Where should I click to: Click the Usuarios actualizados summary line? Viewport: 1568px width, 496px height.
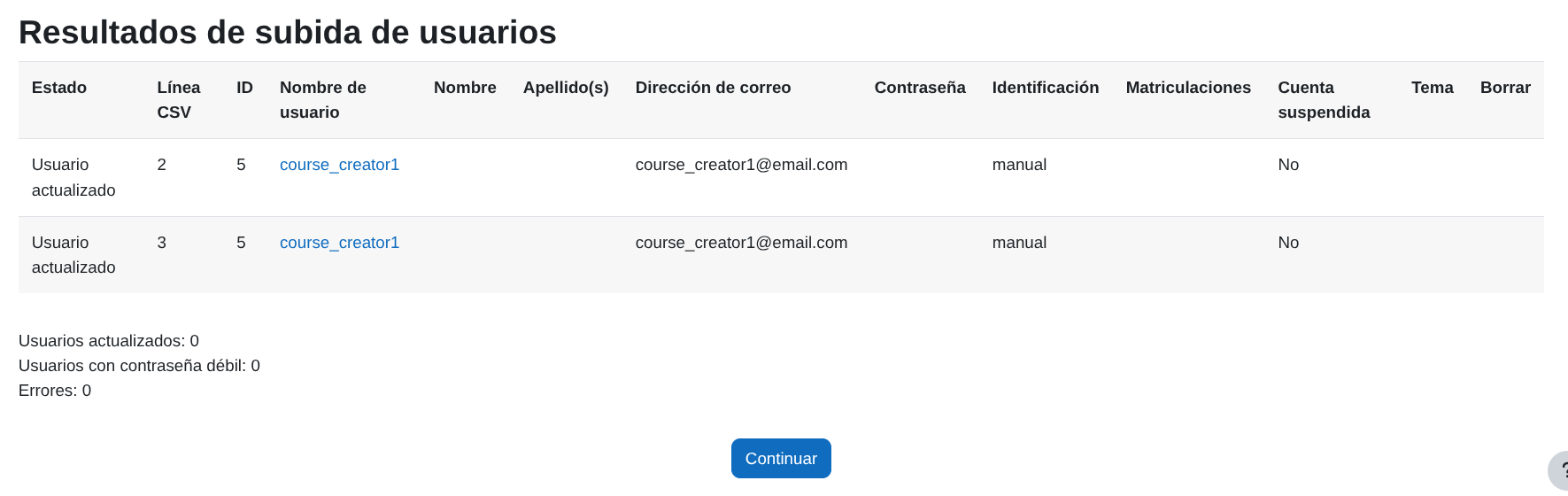point(109,341)
